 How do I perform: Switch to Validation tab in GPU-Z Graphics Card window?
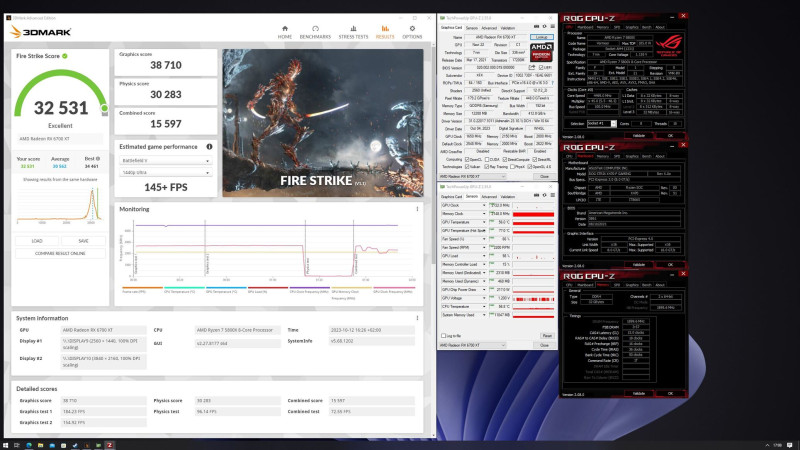(x=508, y=28)
